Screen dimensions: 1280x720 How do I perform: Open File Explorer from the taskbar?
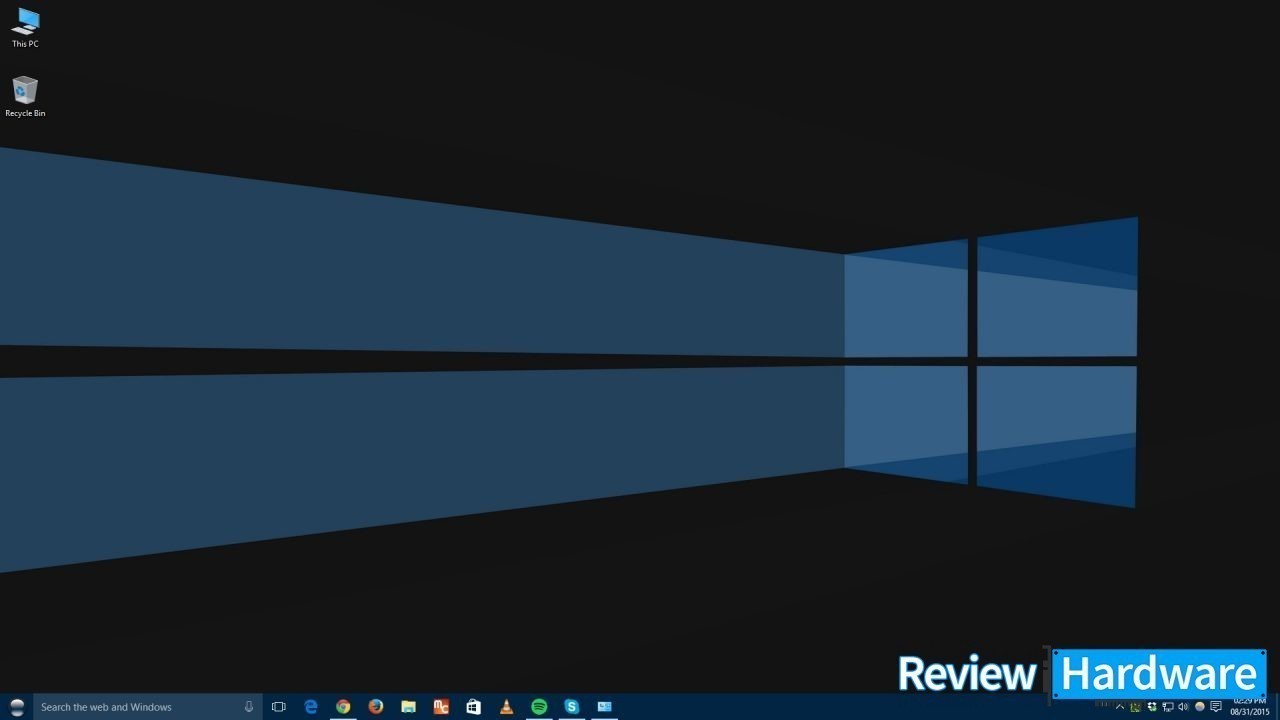[x=408, y=707]
